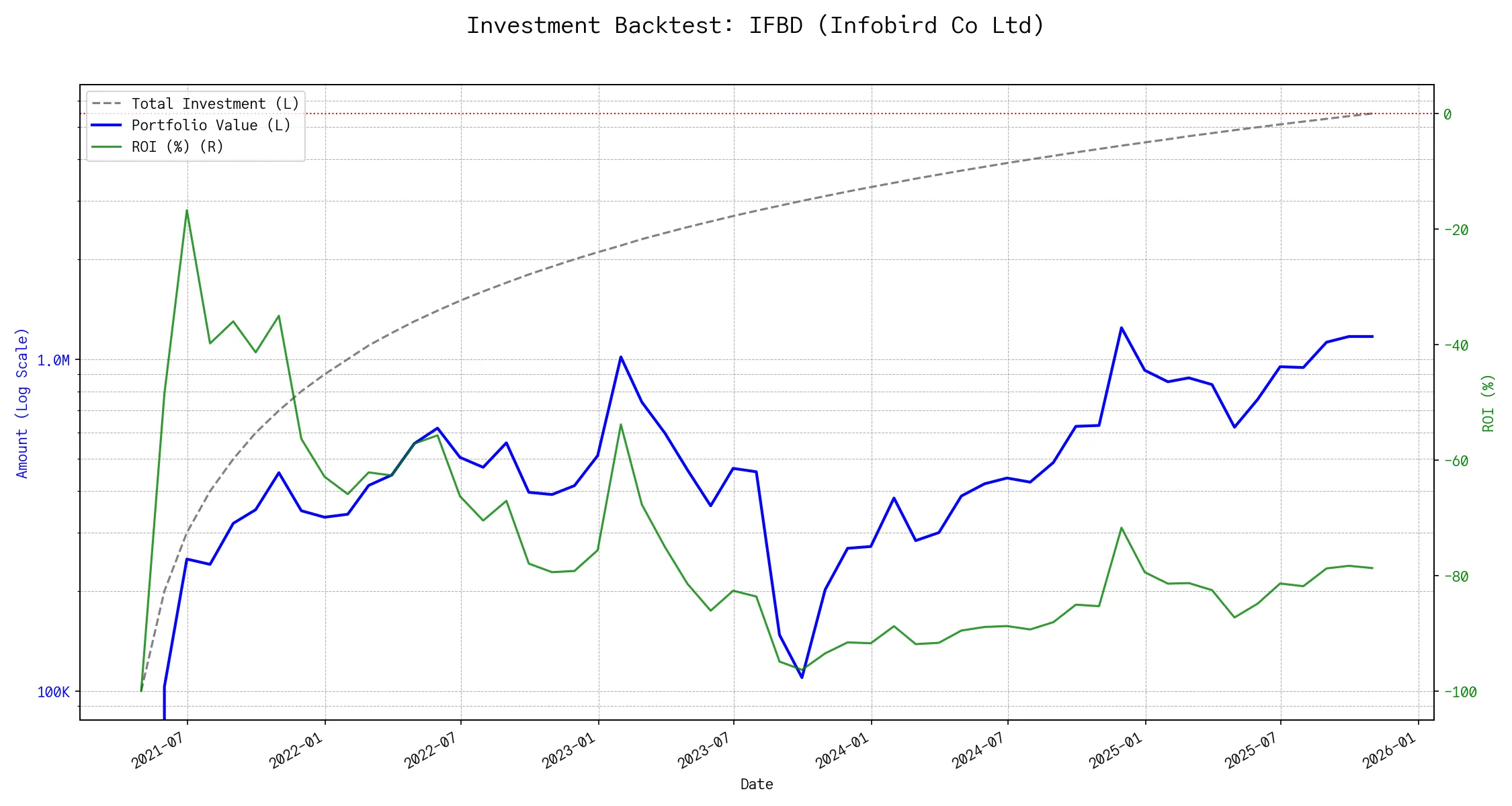Click the gray dashed line legend swatch
This screenshot has height=806, width=1512.
[107, 104]
